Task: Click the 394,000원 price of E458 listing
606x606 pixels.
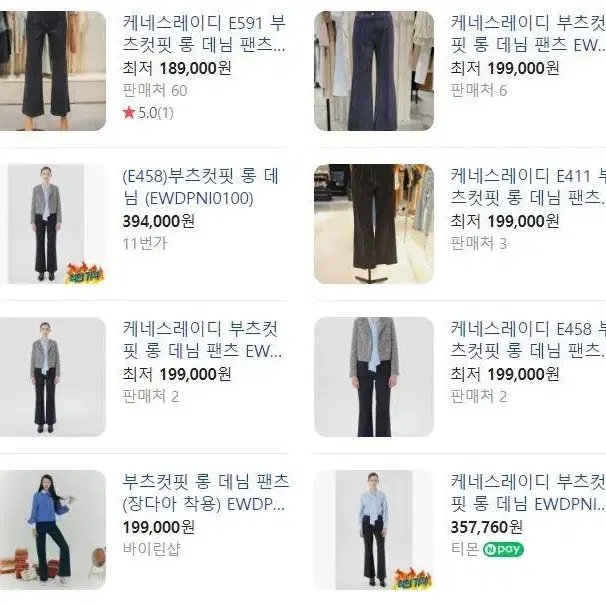Action: point(159,221)
